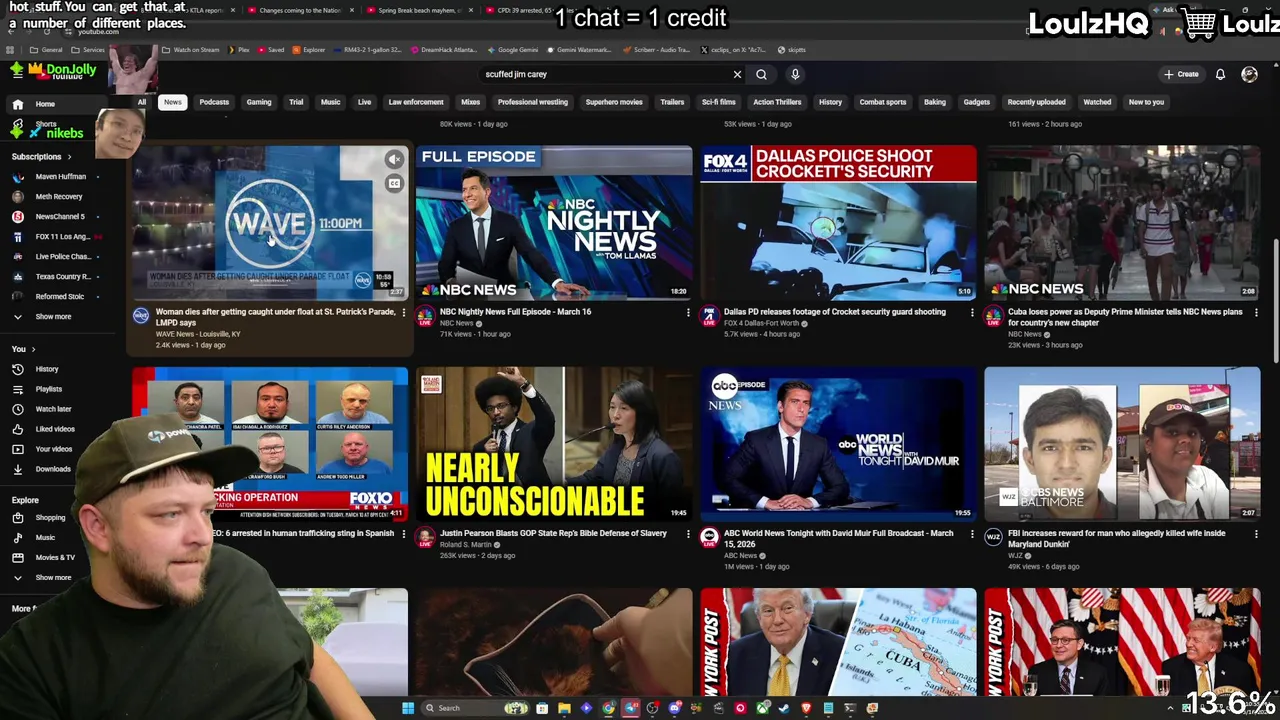The image size is (1280, 720).
Task: Open options menu for ABC World News video
Action: 972,534
